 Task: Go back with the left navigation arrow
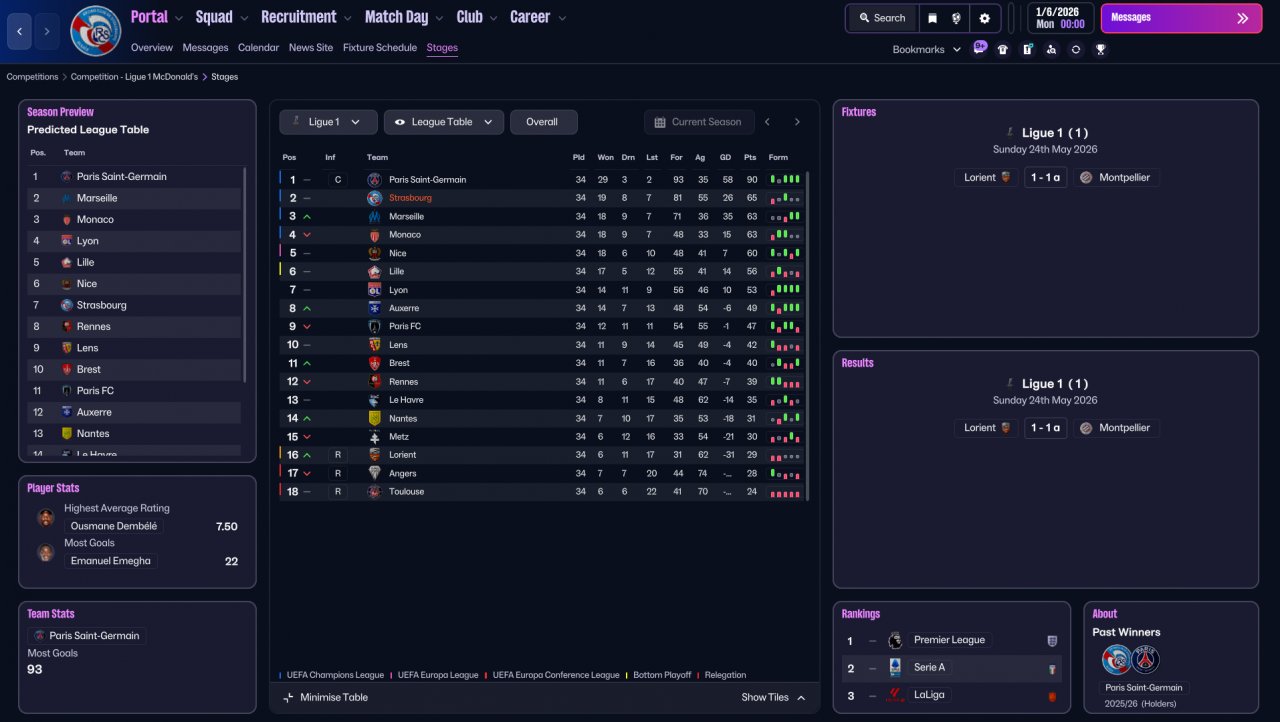pos(20,31)
